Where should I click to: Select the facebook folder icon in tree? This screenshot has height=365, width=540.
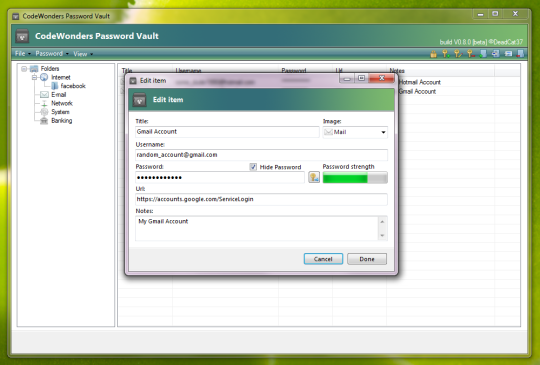pyautogui.click(x=54, y=86)
